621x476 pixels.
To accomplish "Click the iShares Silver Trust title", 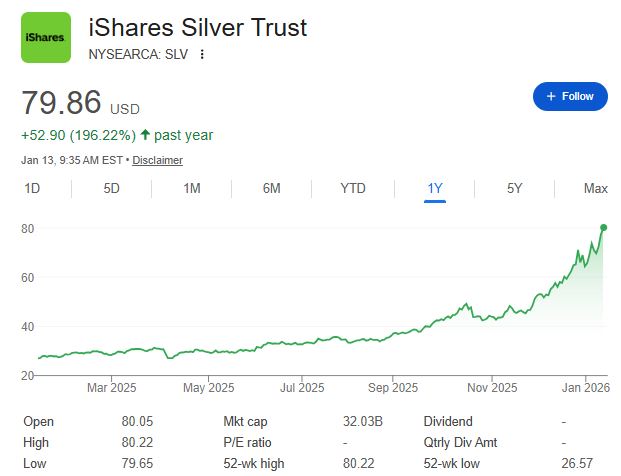I will [x=197, y=27].
